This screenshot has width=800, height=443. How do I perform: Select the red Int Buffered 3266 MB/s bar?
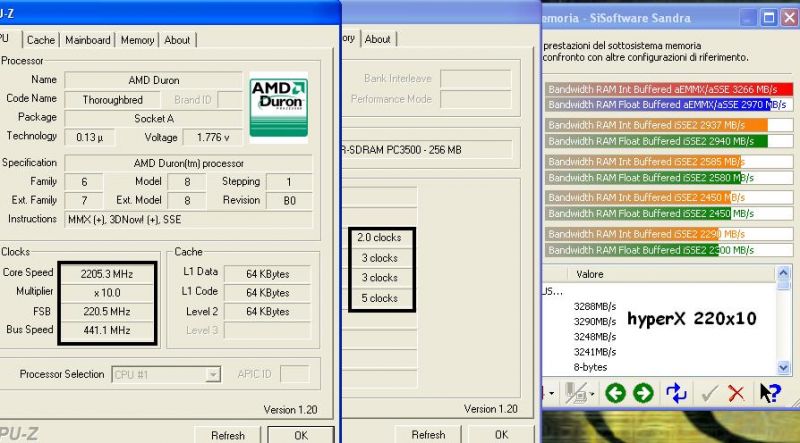[669, 89]
